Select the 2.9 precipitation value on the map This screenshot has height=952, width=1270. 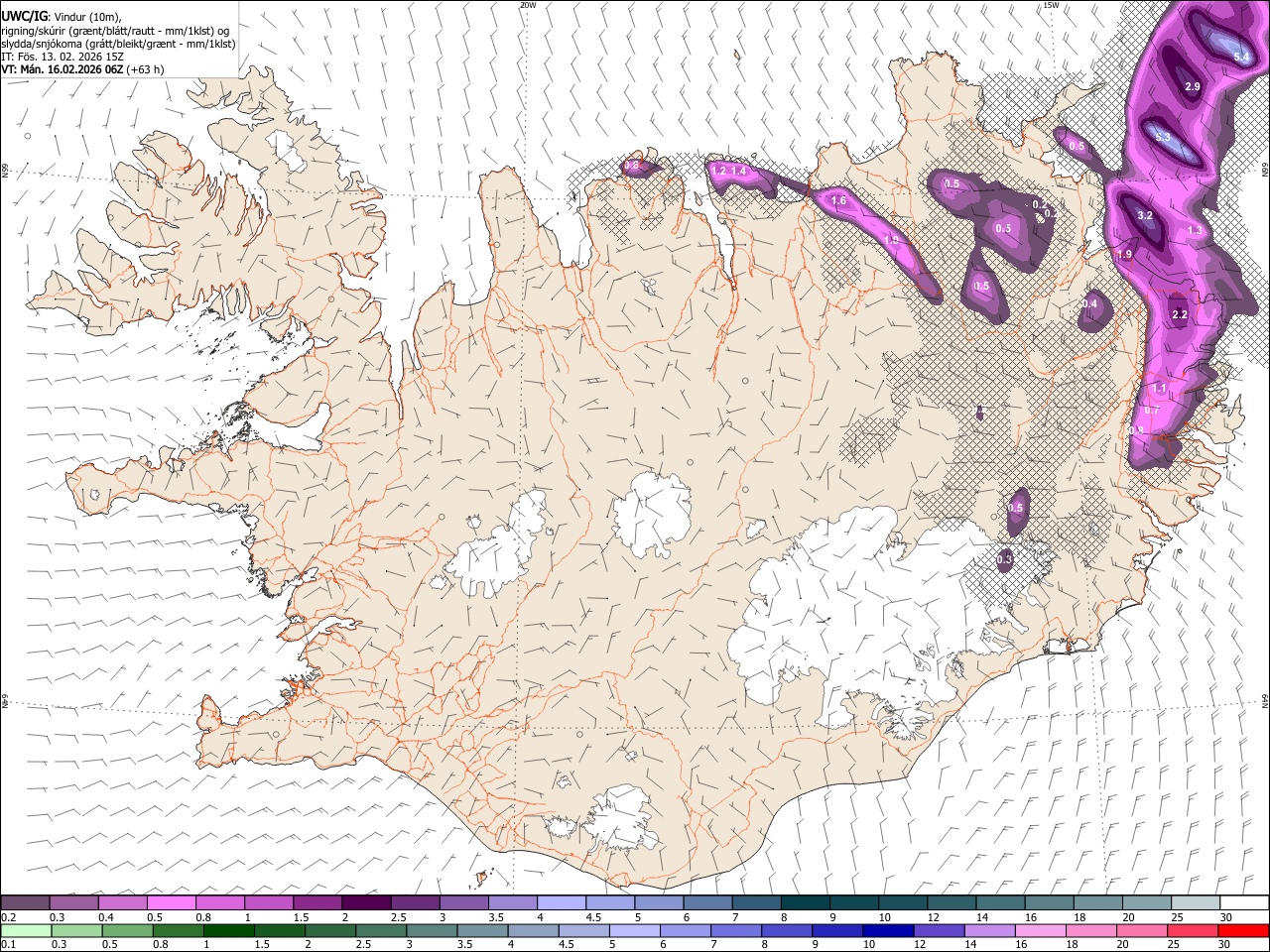pos(1194,87)
